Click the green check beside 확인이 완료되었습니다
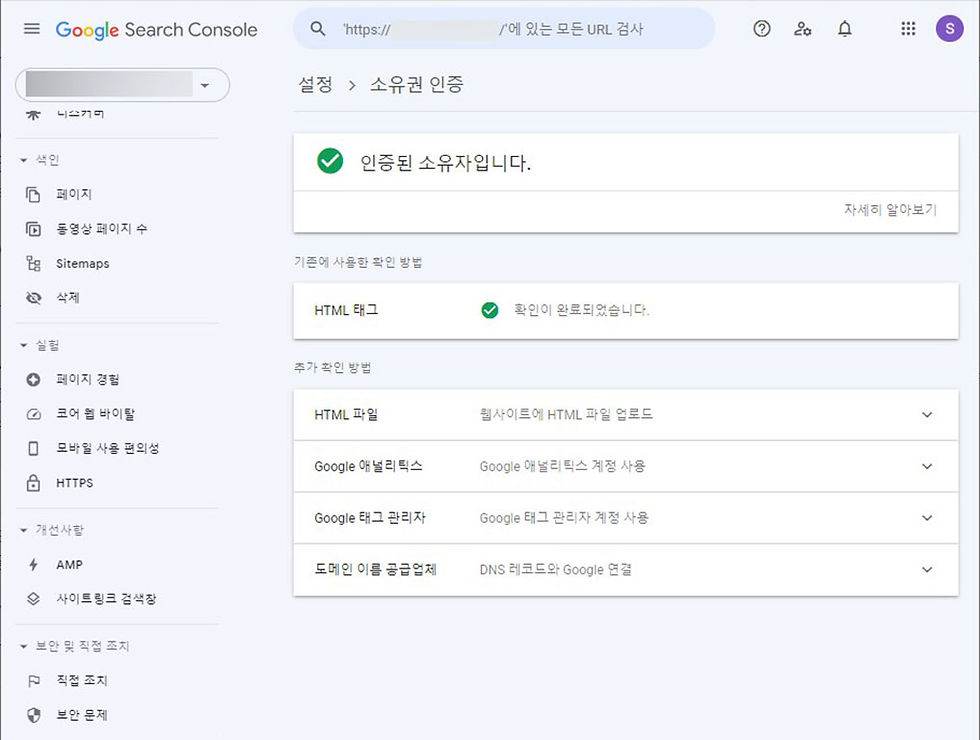Screen dimensions: 980x740 coord(490,310)
